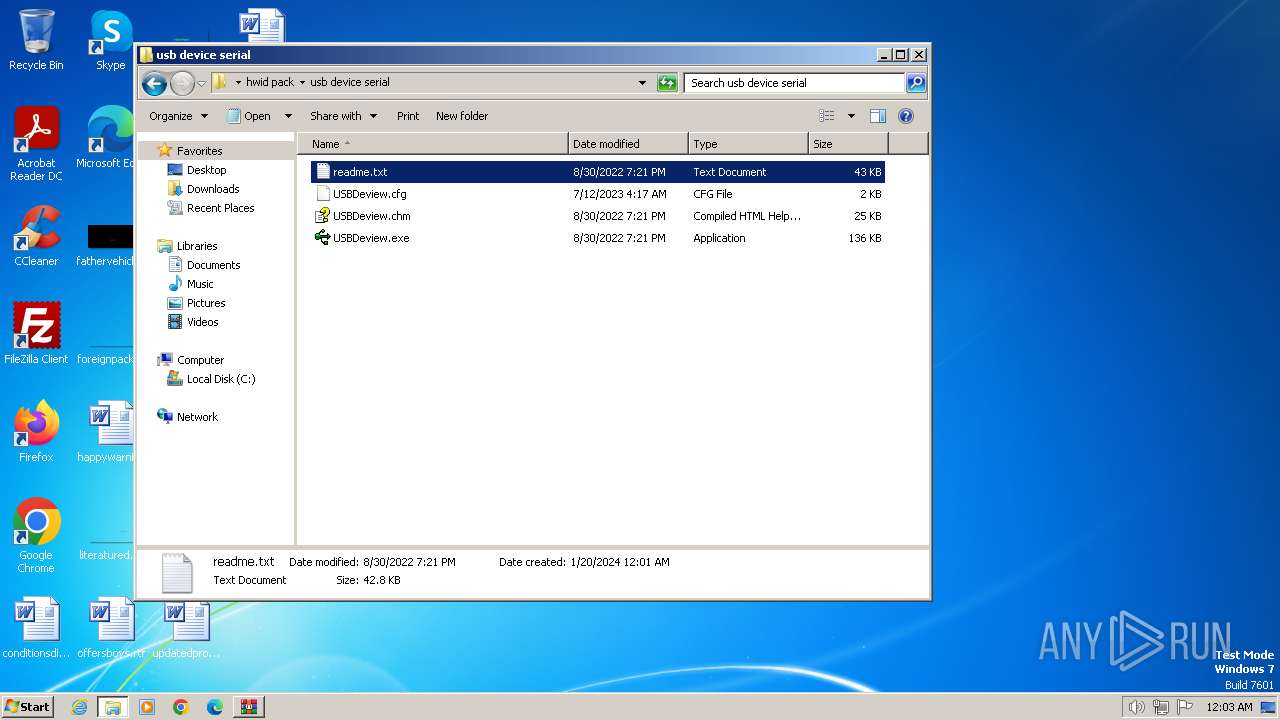Screen dimensions: 1280x720
Task: Click the Change your view icon
Action: pos(827,116)
